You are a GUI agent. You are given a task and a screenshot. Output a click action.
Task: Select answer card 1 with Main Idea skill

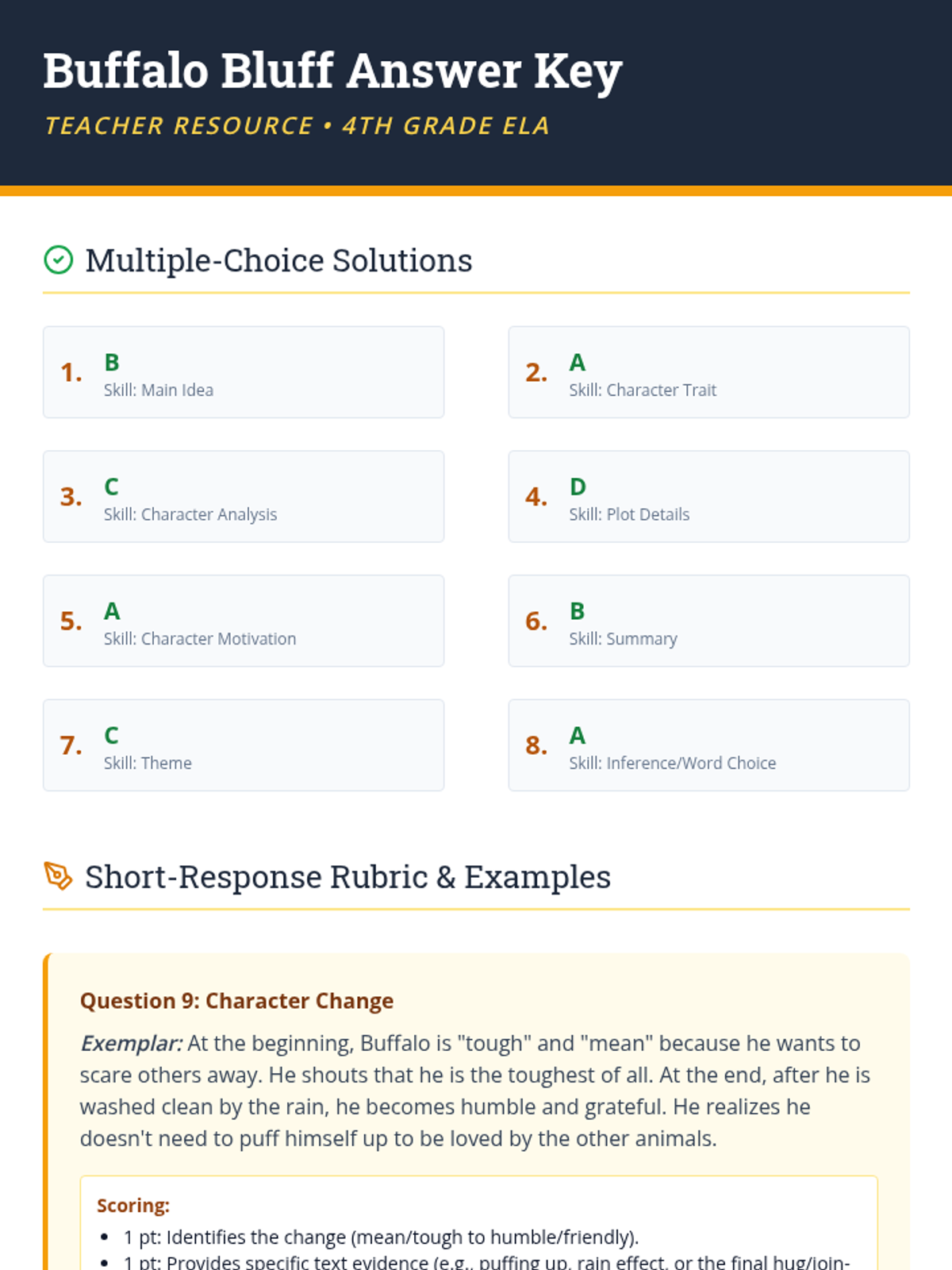244,372
